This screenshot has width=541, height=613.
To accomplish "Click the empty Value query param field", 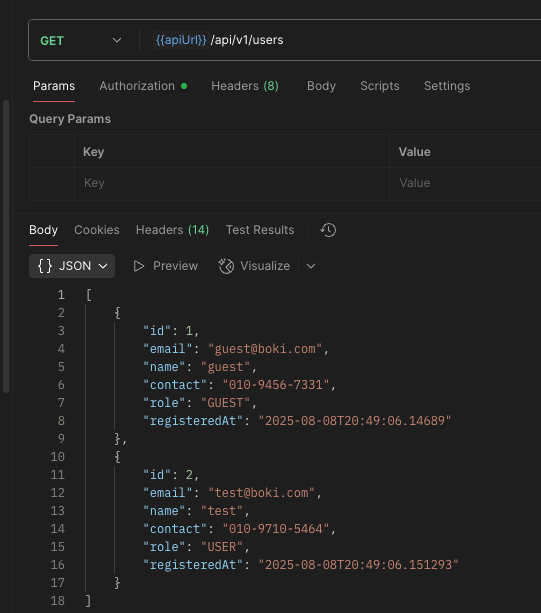I will [466, 183].
